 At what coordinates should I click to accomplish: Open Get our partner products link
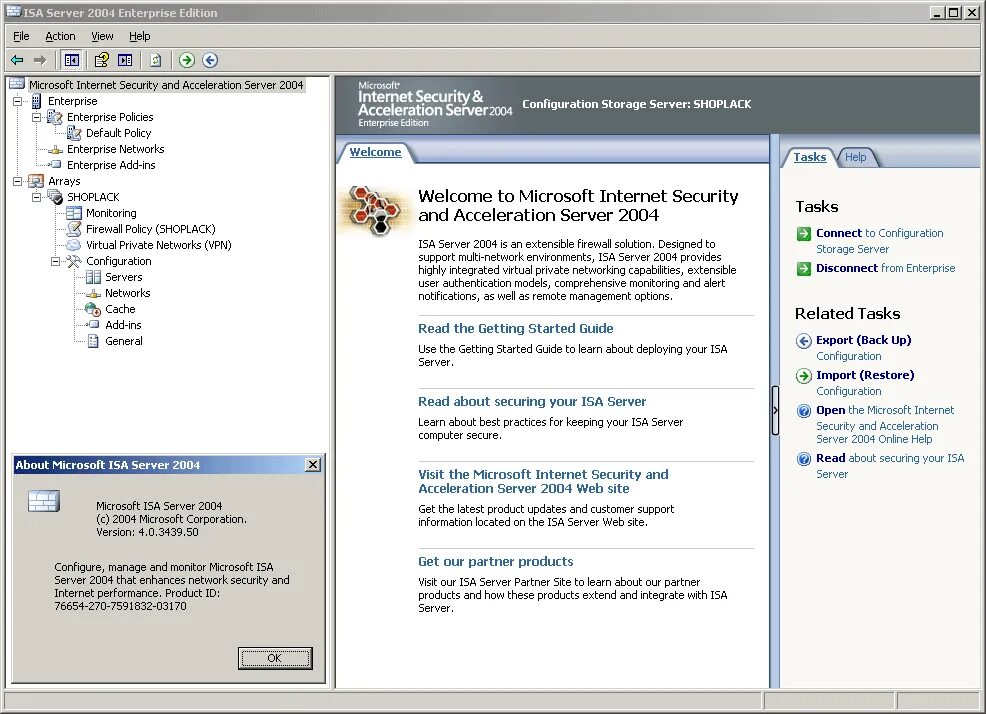point(496,561)
